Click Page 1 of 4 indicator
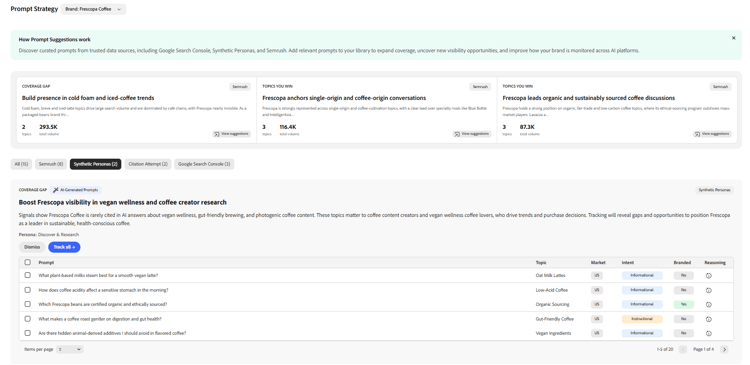The height and width of the screenshot is (365, 750). click(704, 350)
